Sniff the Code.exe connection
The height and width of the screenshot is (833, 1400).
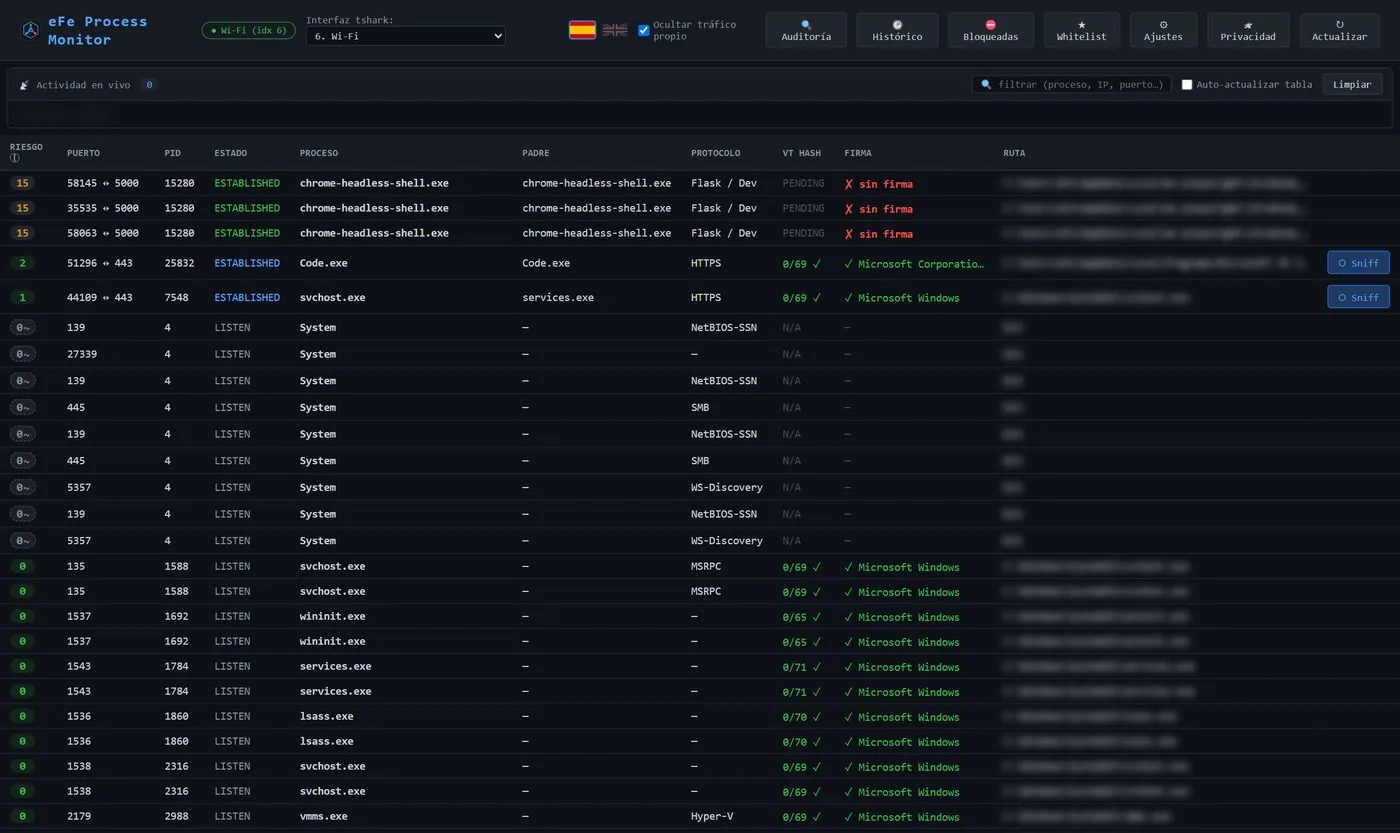coord(1358,263)
